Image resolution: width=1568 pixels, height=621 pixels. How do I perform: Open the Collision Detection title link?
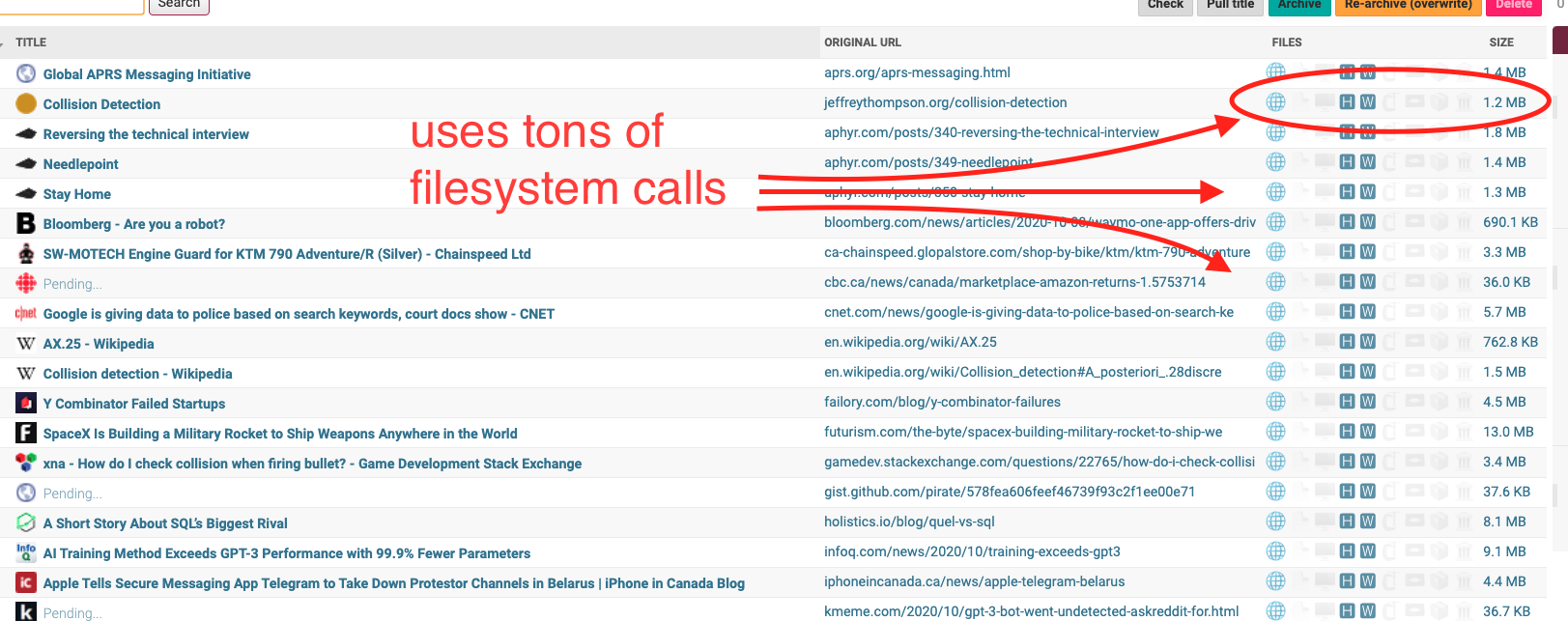[101, 104]
